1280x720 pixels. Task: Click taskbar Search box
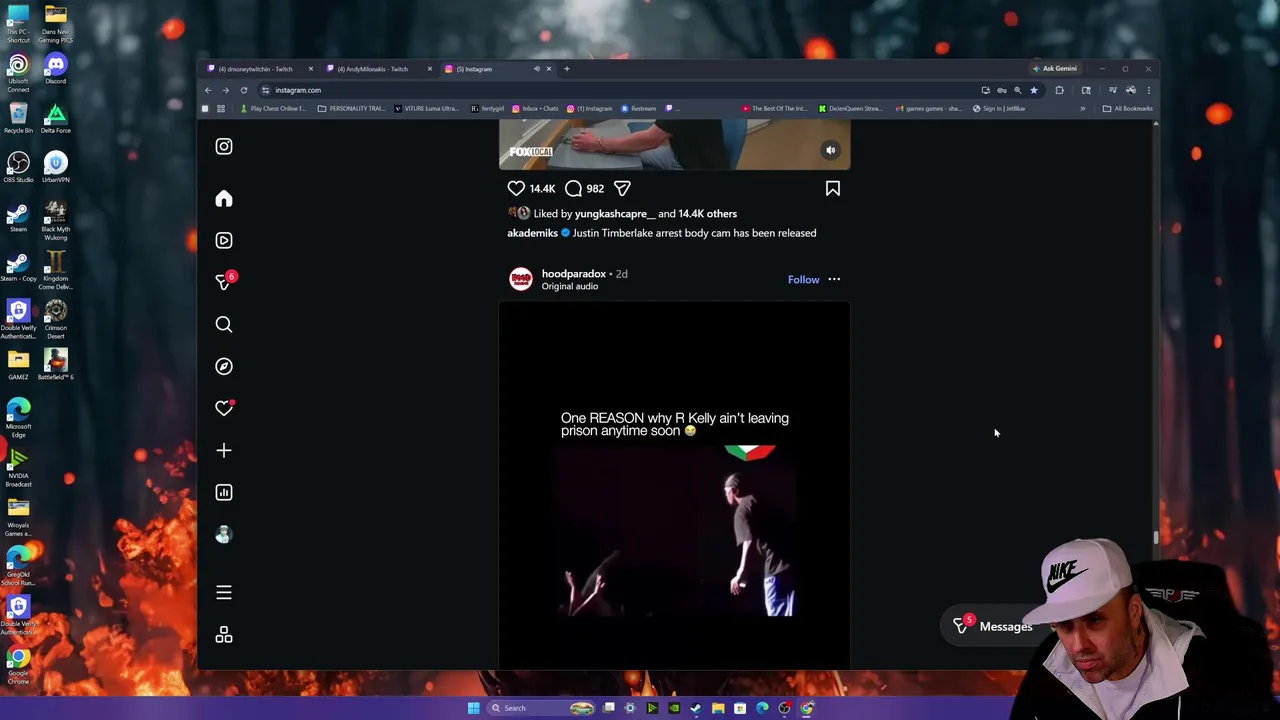(540, 708)
